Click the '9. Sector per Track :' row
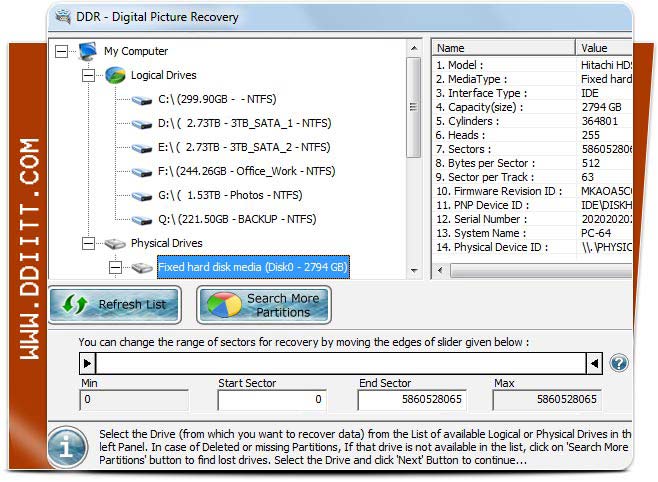 tap(533, 177)
